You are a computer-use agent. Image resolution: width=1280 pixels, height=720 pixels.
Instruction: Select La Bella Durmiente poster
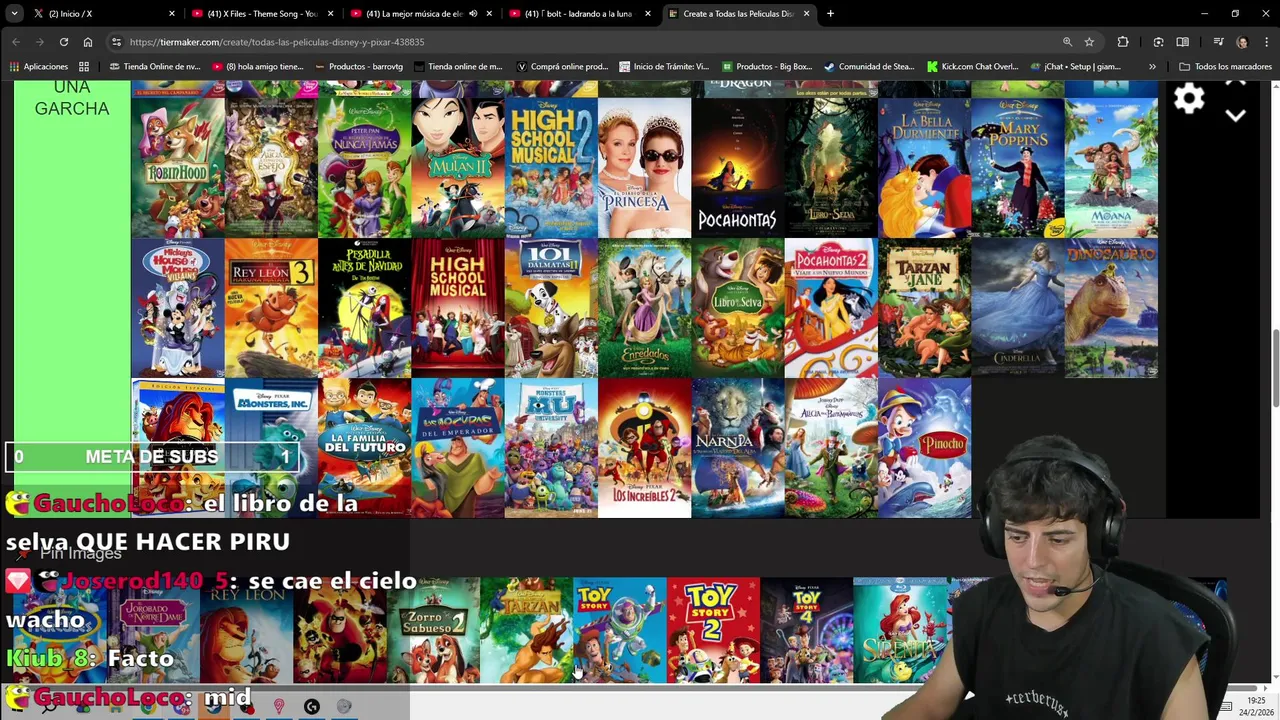(924, 167)
